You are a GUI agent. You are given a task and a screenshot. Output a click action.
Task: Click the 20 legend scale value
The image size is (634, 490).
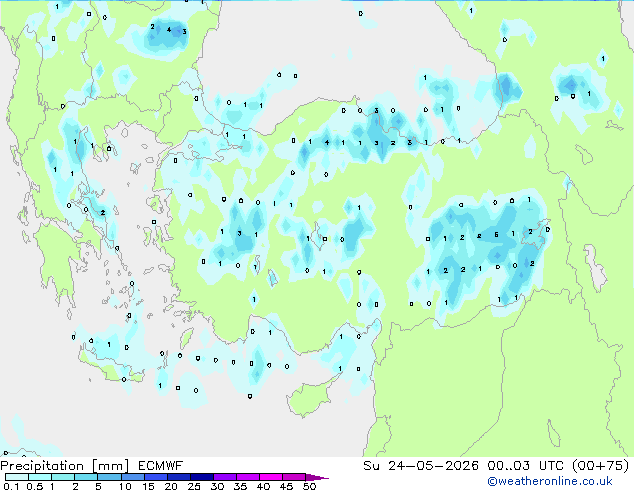(171, 486)
